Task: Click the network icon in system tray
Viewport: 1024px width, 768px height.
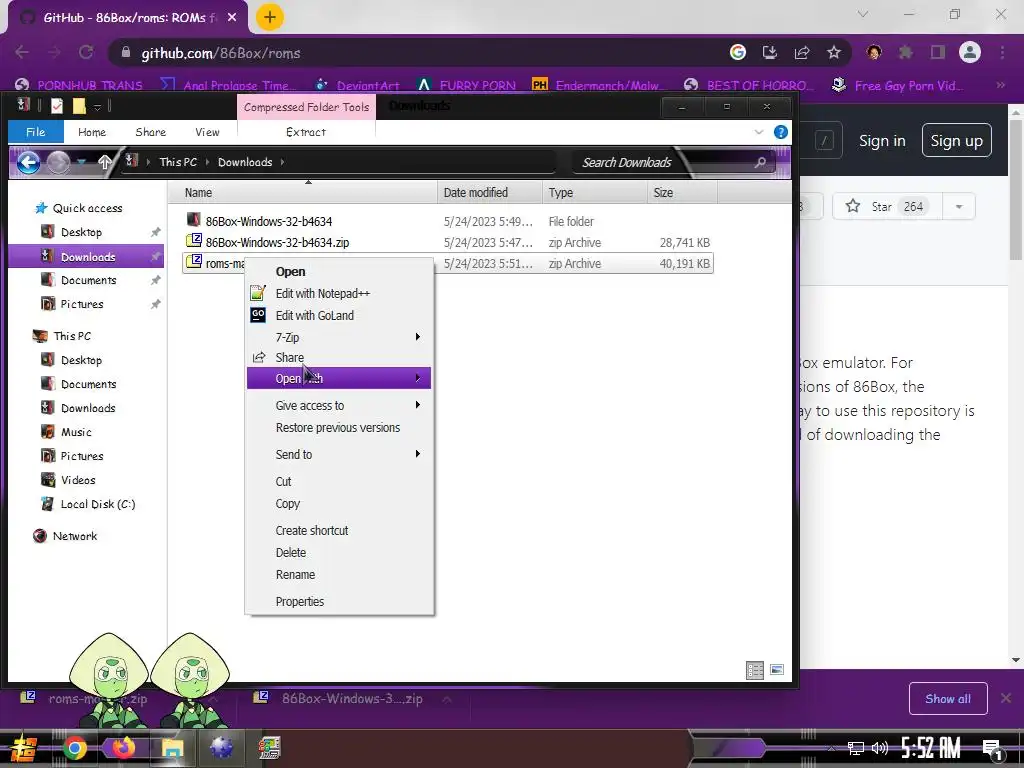Action: 856,748
